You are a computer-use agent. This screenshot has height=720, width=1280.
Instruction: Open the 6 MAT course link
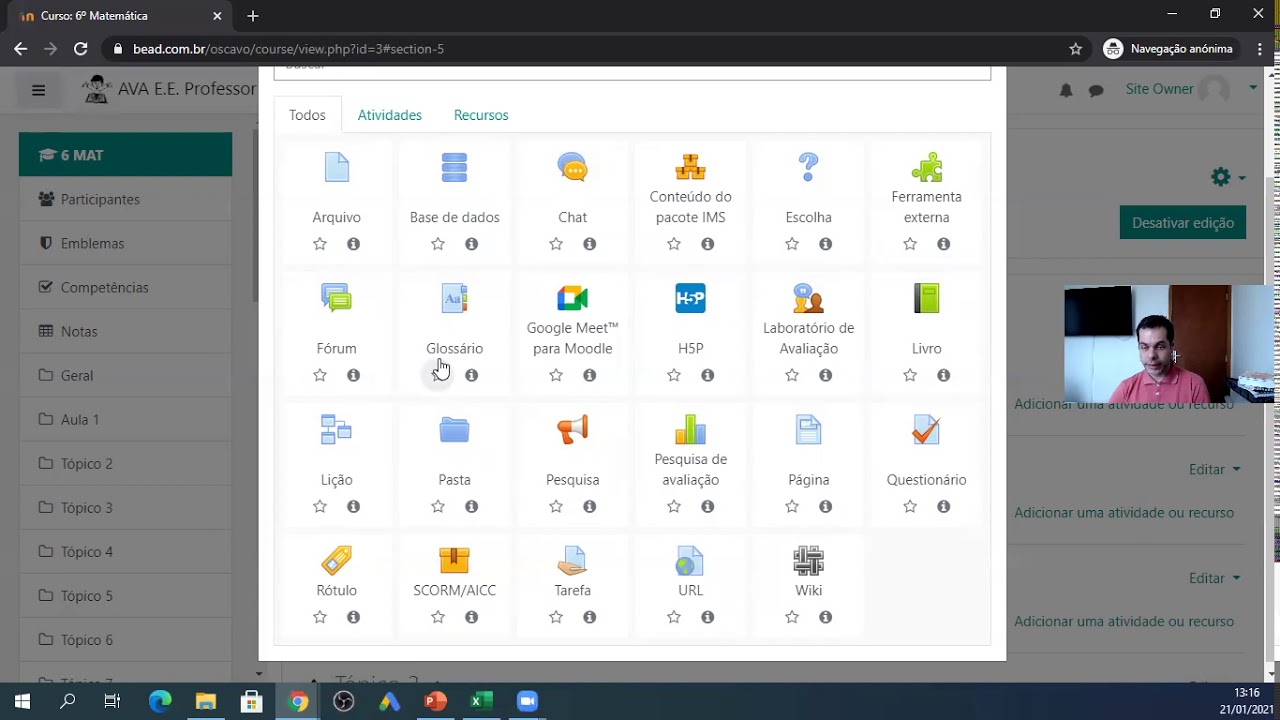[x=125, y=155]
